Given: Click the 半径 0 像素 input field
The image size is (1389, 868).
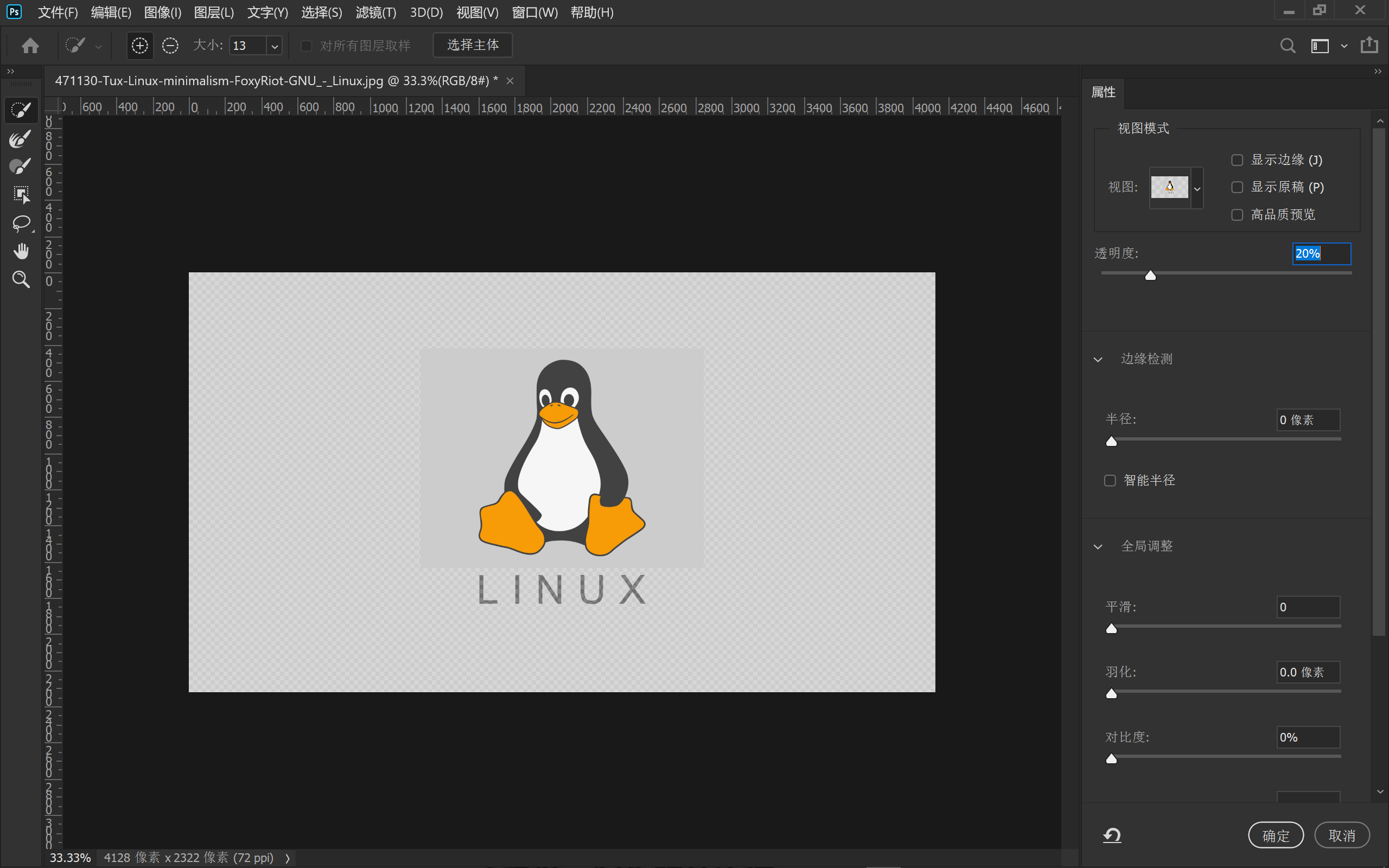Looking at the screenshot, I should pos(1308,420).
